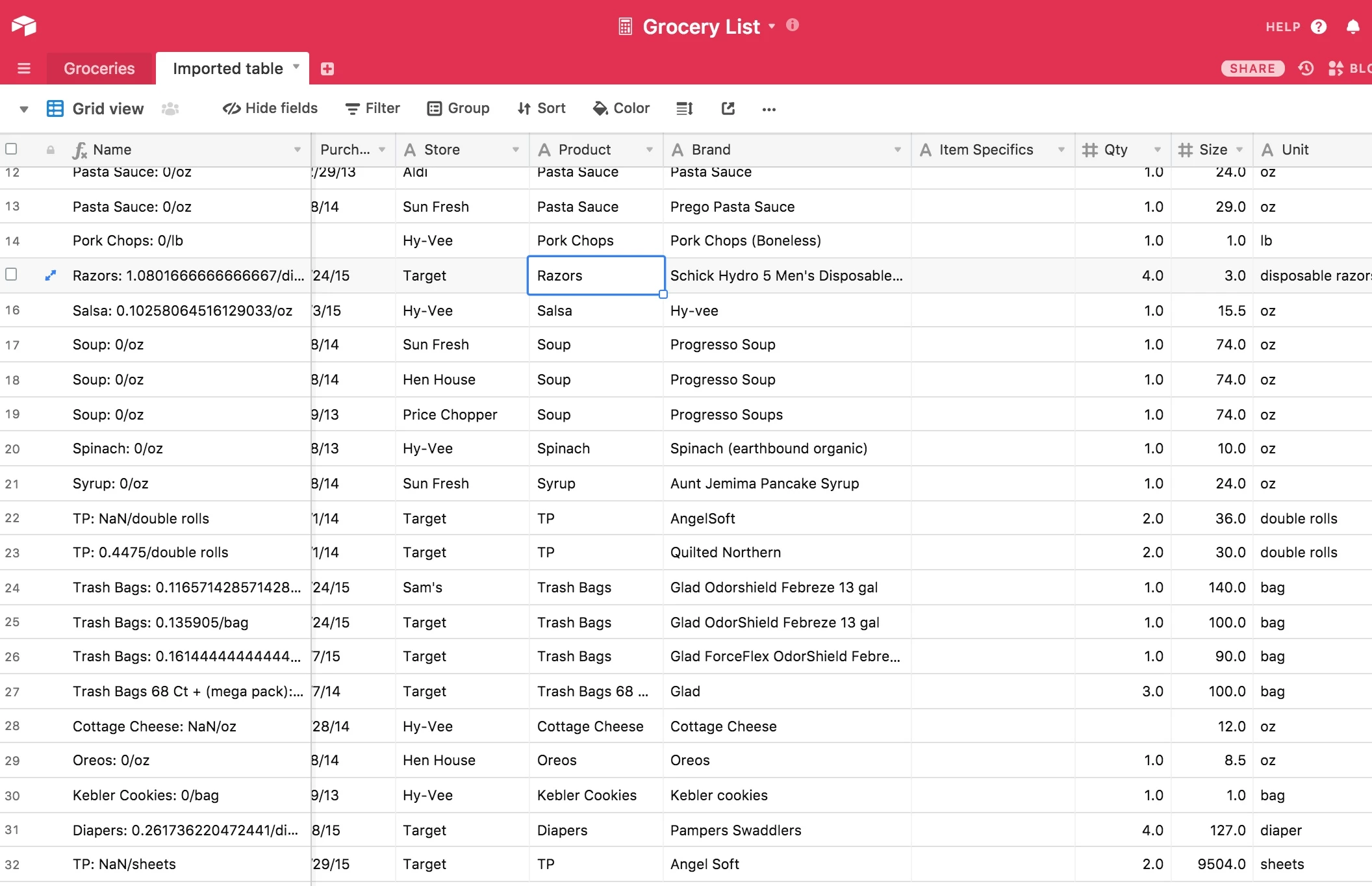Open the Group menu
This screenshot has height=886, width=1372.
click(x=458, y=108)
